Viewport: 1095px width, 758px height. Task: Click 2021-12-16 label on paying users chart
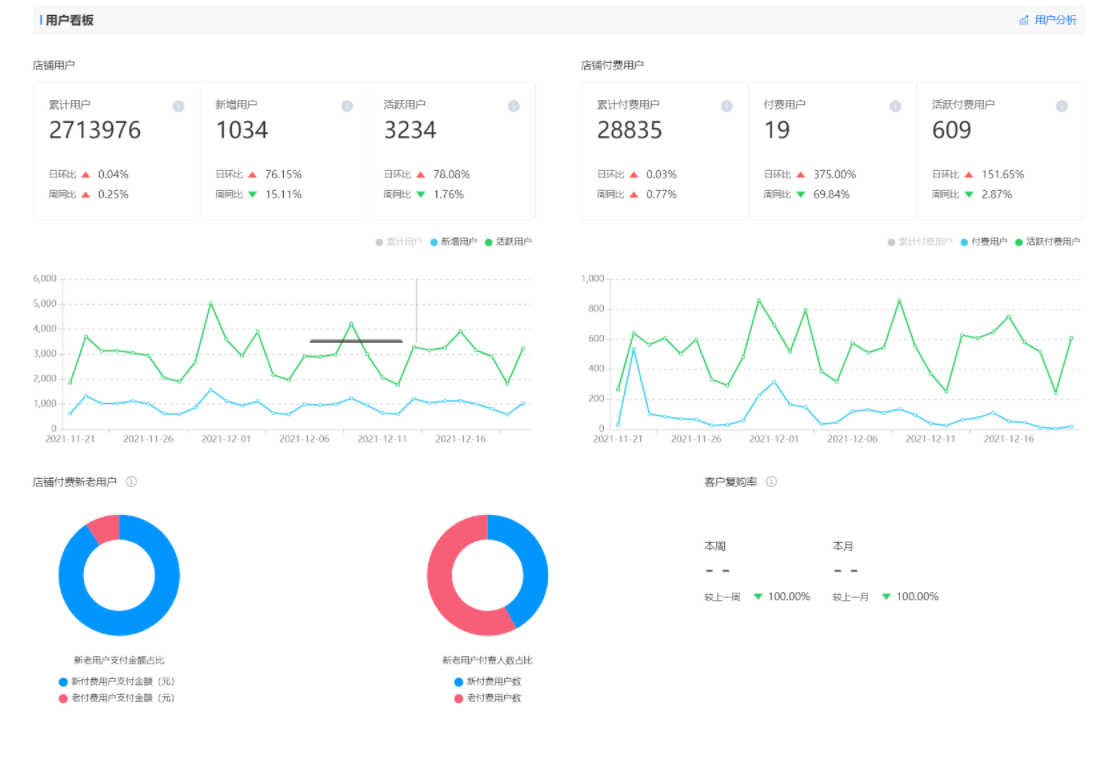click(1008, 439)
